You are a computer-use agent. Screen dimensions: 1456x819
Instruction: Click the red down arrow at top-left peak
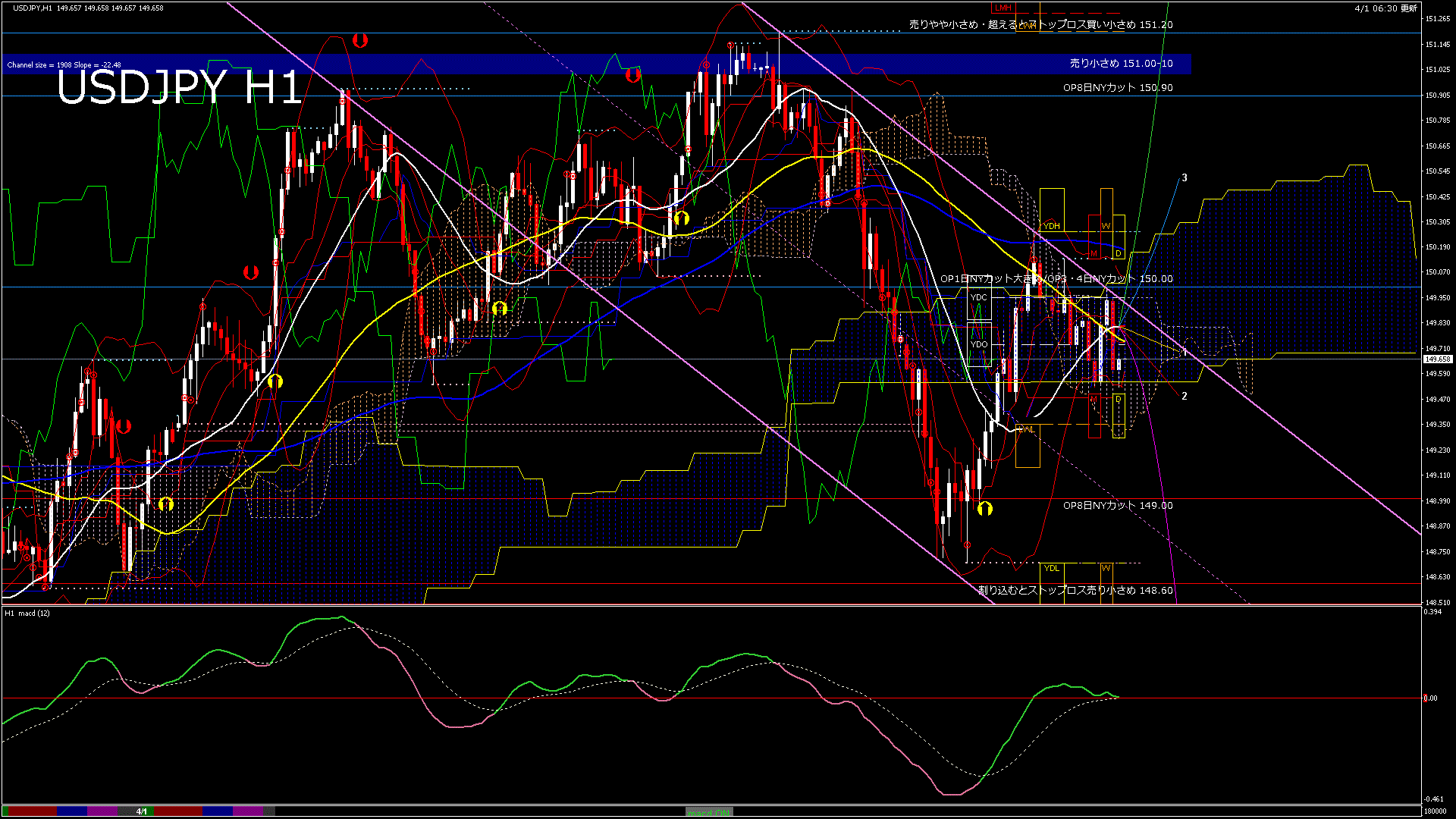[x=360, y=40]
